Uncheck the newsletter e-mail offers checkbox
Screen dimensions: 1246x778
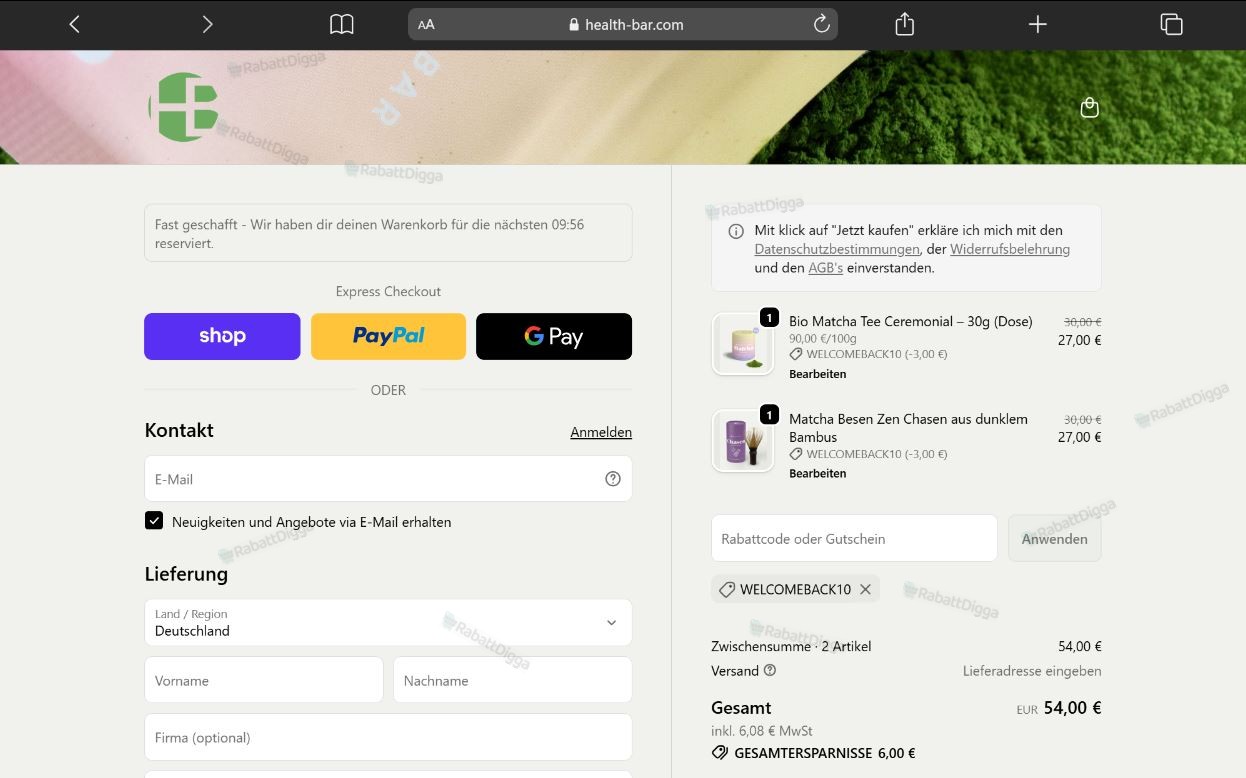coord(154,521)
